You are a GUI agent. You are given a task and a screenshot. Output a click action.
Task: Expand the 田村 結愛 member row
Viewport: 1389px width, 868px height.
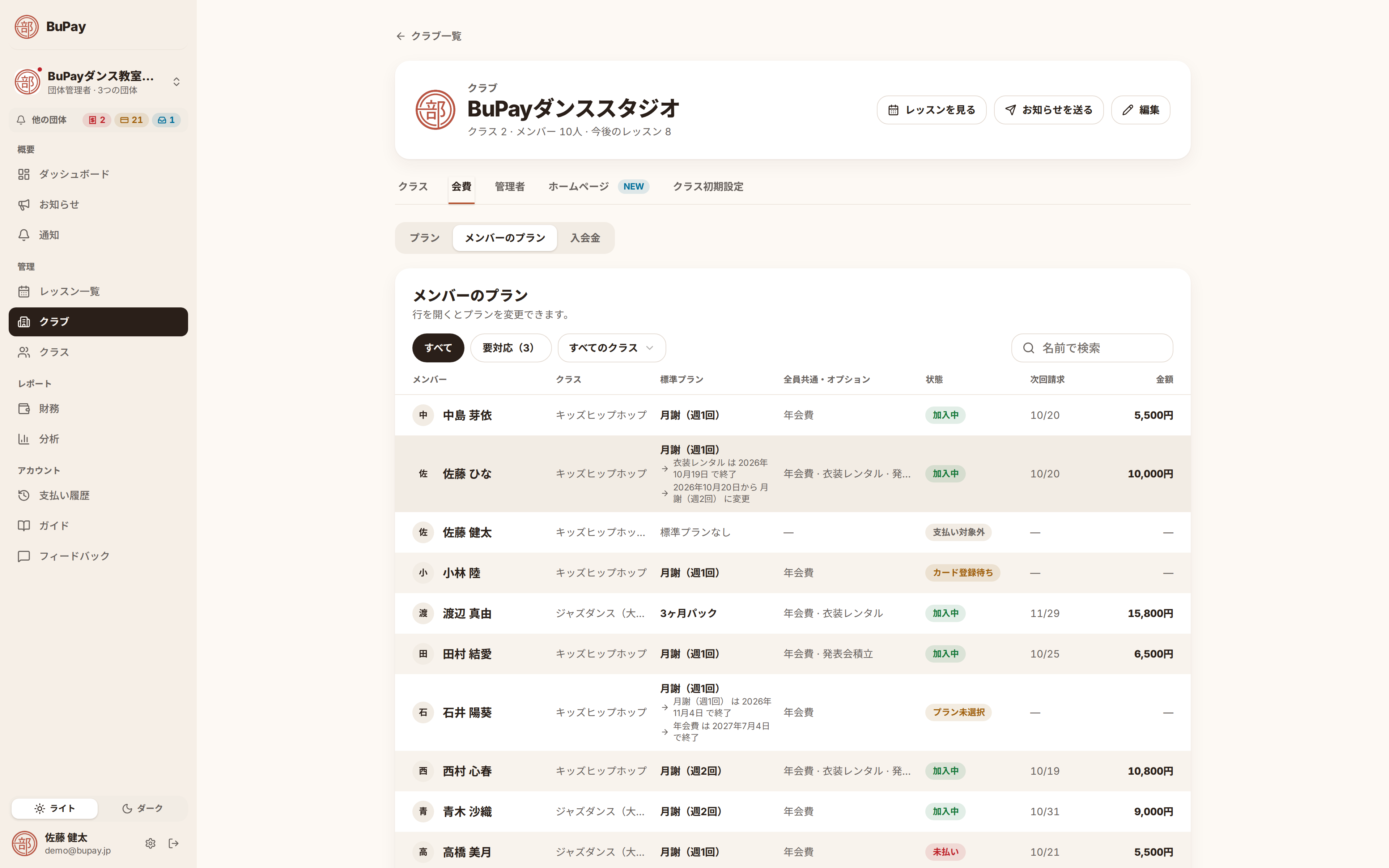point(793,654)
